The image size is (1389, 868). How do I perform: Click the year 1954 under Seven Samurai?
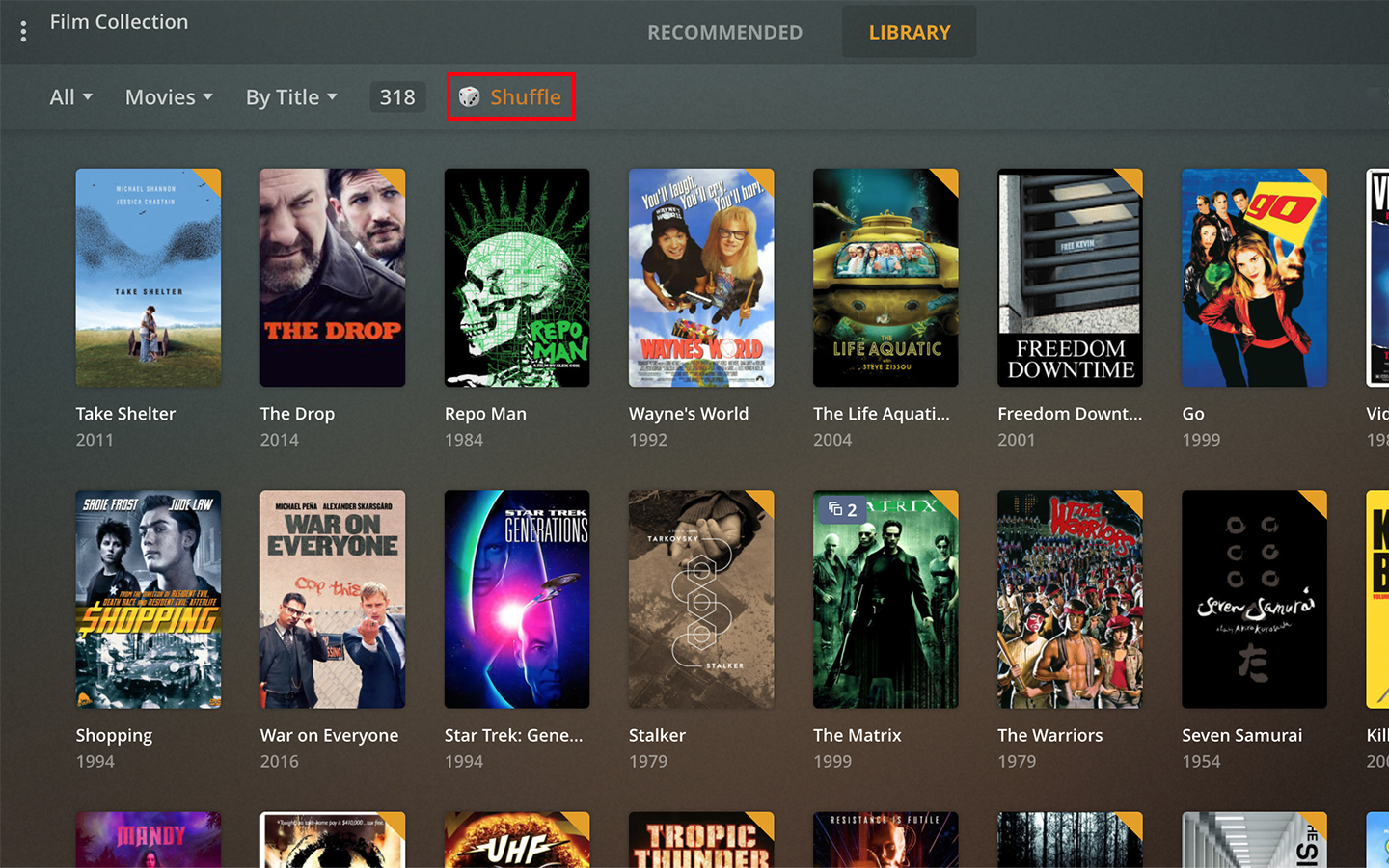coord(1202,761)
